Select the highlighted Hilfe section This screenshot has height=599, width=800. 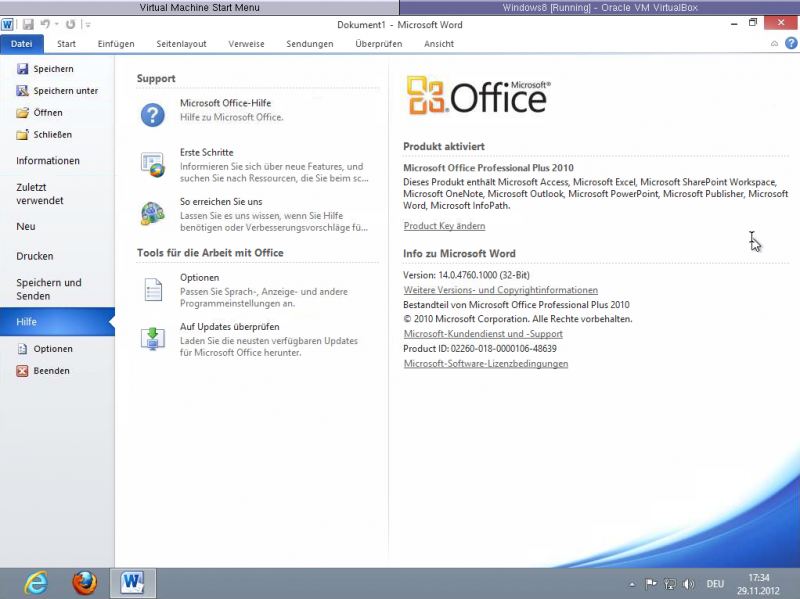pos(57,321)
